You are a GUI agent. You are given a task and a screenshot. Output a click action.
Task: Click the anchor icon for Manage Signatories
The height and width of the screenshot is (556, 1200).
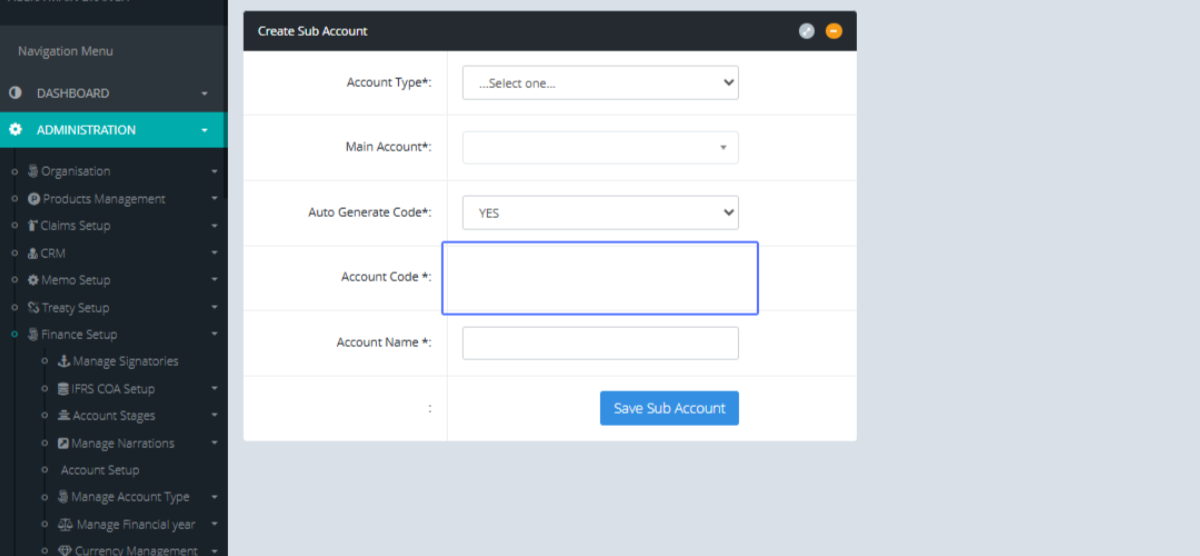tap(64, 362)
